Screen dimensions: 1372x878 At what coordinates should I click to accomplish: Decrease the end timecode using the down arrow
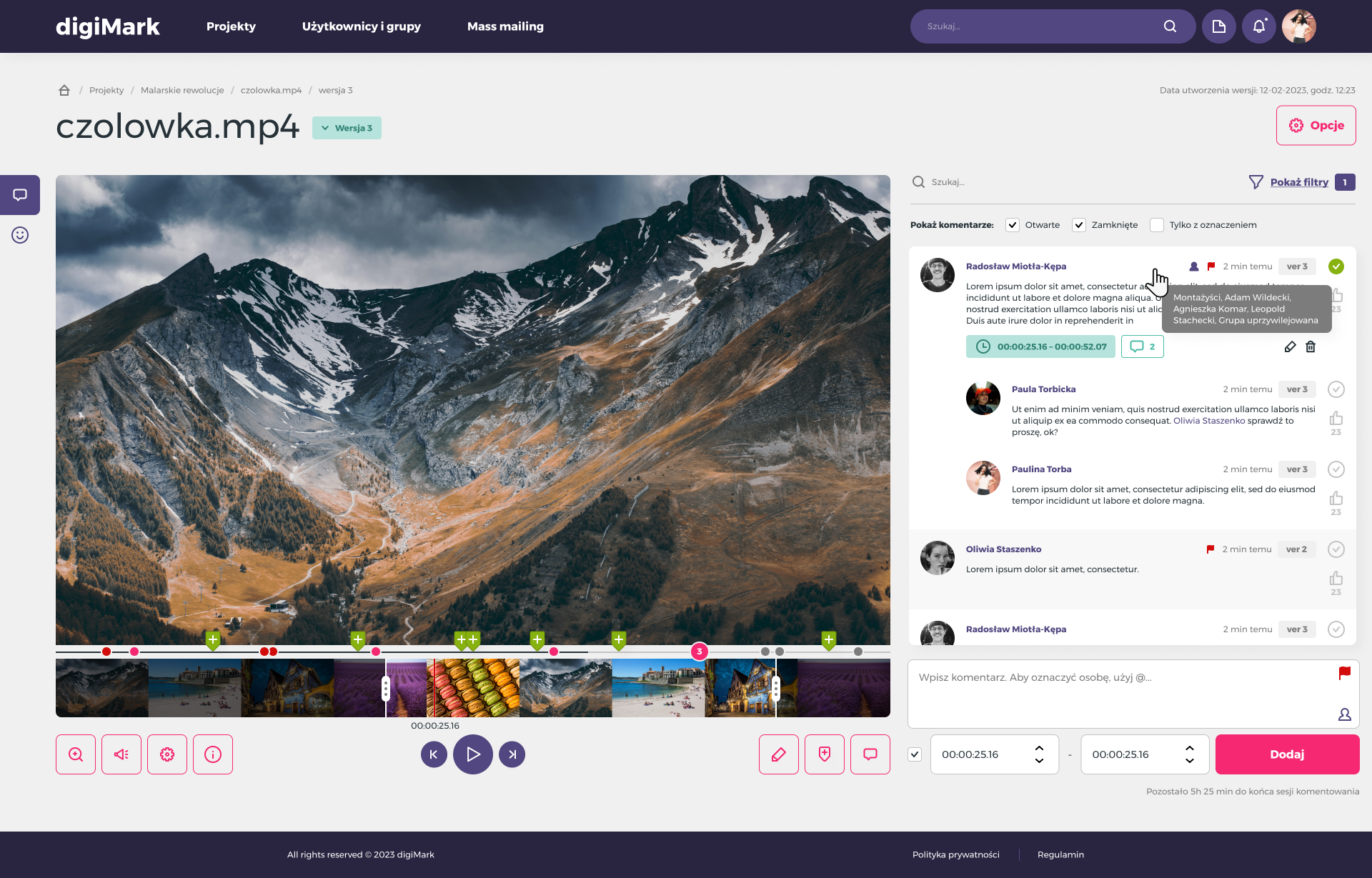[x=1190, y=761]
